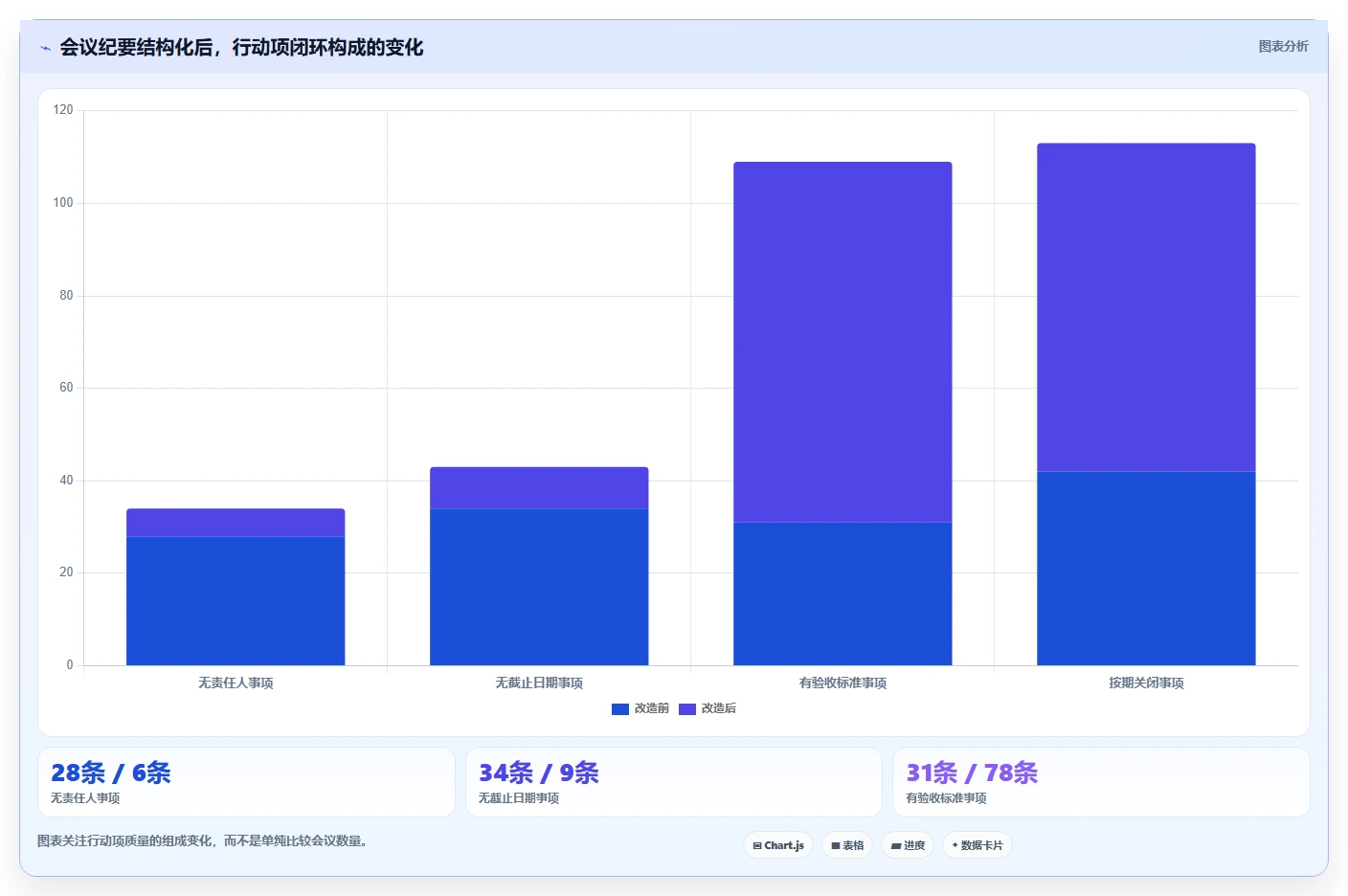Click the 改造前 bar segment for 有验收标准事项

click(x=842, y=594)
